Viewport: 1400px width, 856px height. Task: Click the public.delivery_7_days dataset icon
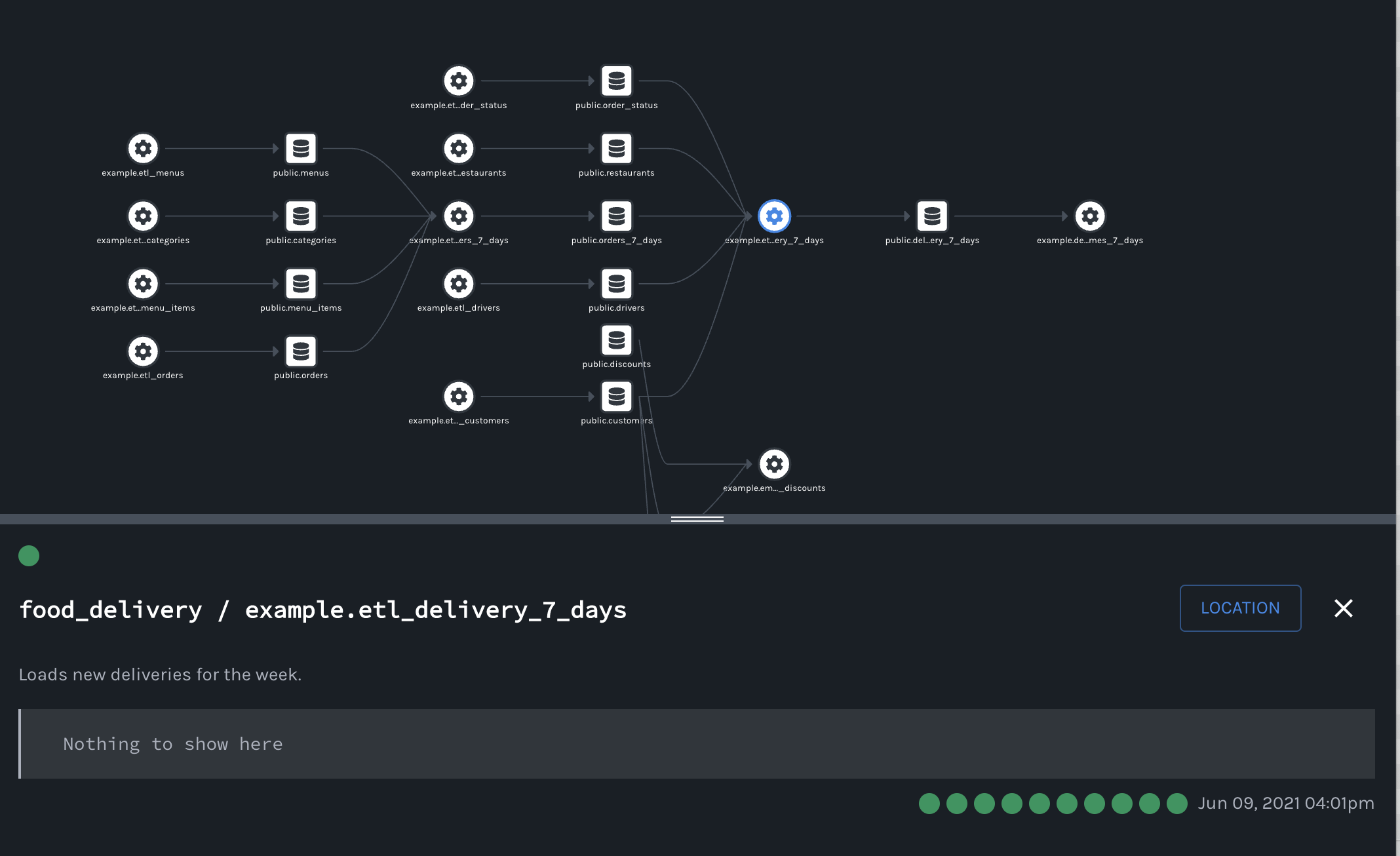[932, 216]
